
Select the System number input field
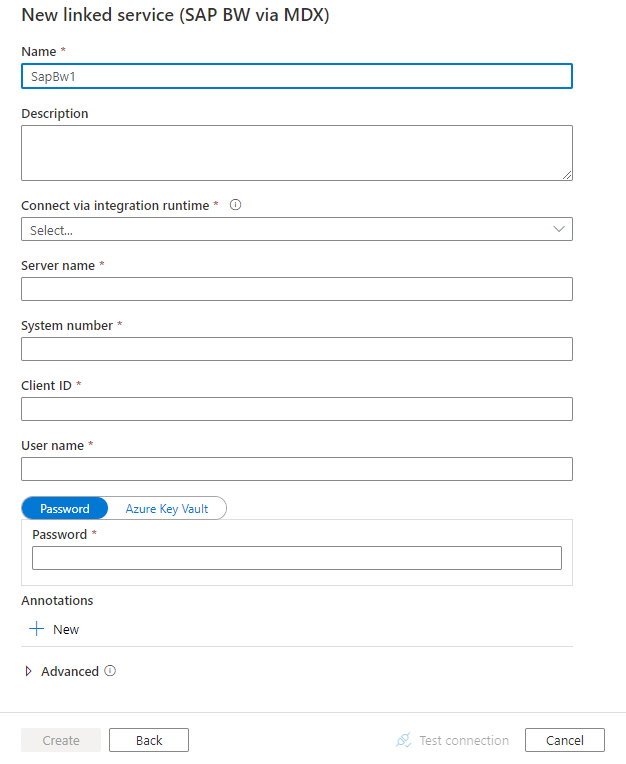[296, 349]
